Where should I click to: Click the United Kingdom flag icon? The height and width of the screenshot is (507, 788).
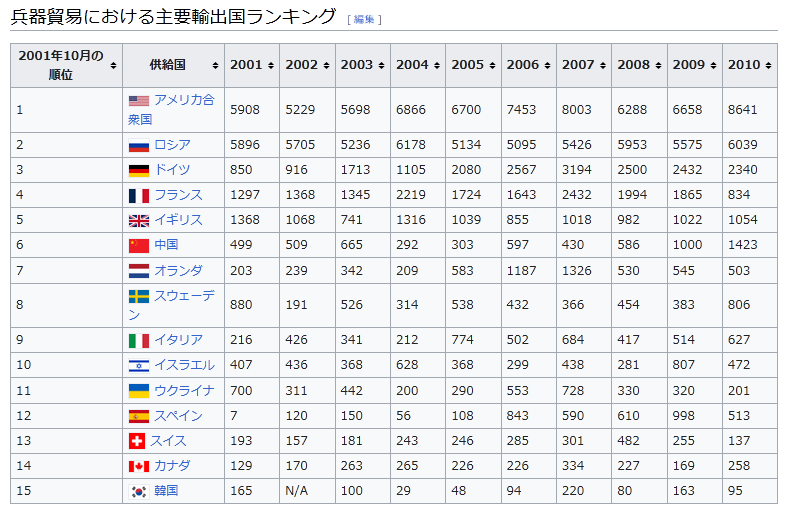(x=138, y=220)
